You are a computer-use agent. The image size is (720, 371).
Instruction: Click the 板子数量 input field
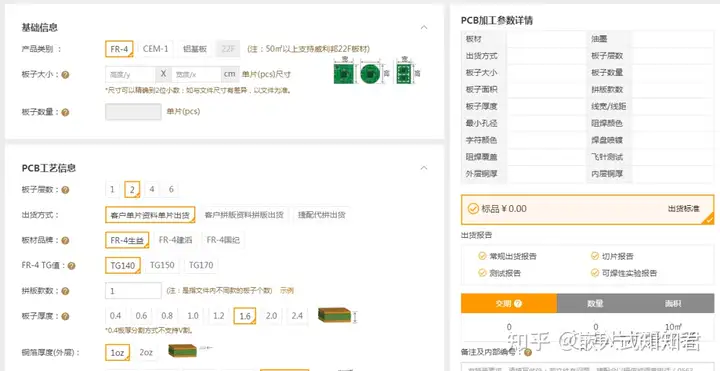pyautogui.click(x=133, y=112)
